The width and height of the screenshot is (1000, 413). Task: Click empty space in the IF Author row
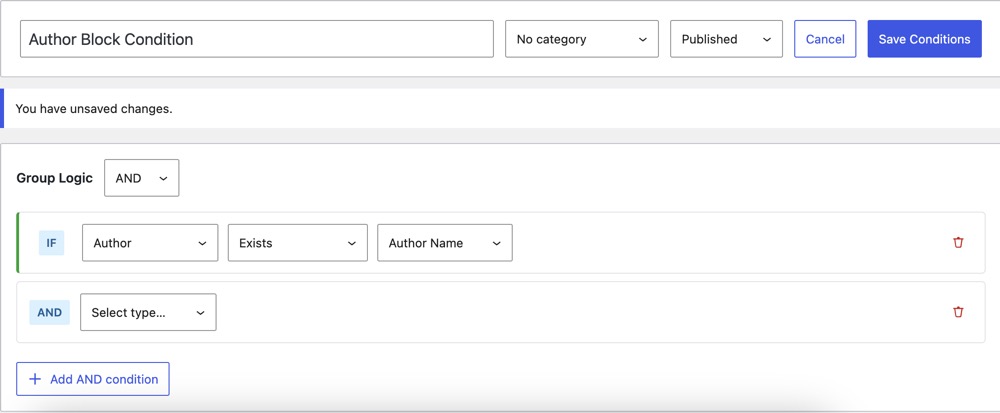pyautogui.click(x=720, y=243)
